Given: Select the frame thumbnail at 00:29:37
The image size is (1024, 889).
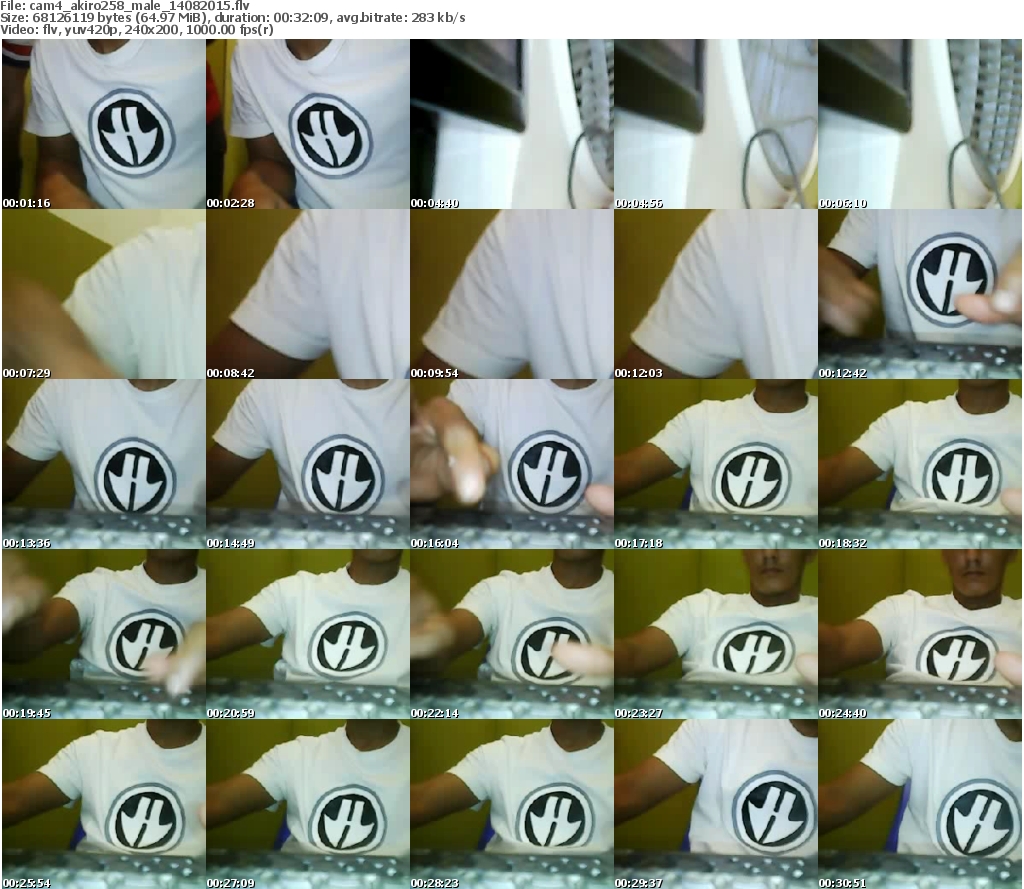Looking at the screenshot, I should click(716, 803).
